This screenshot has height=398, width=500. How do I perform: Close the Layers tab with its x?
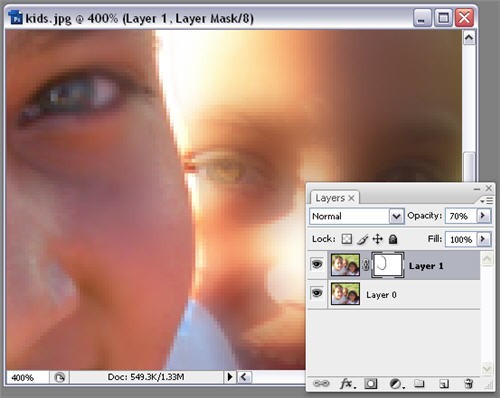pyautogui.click(x=351, y=198)
